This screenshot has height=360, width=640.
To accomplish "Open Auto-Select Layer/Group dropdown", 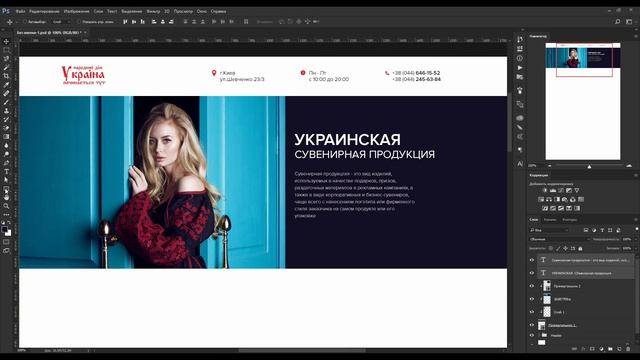I will point(61,22).
